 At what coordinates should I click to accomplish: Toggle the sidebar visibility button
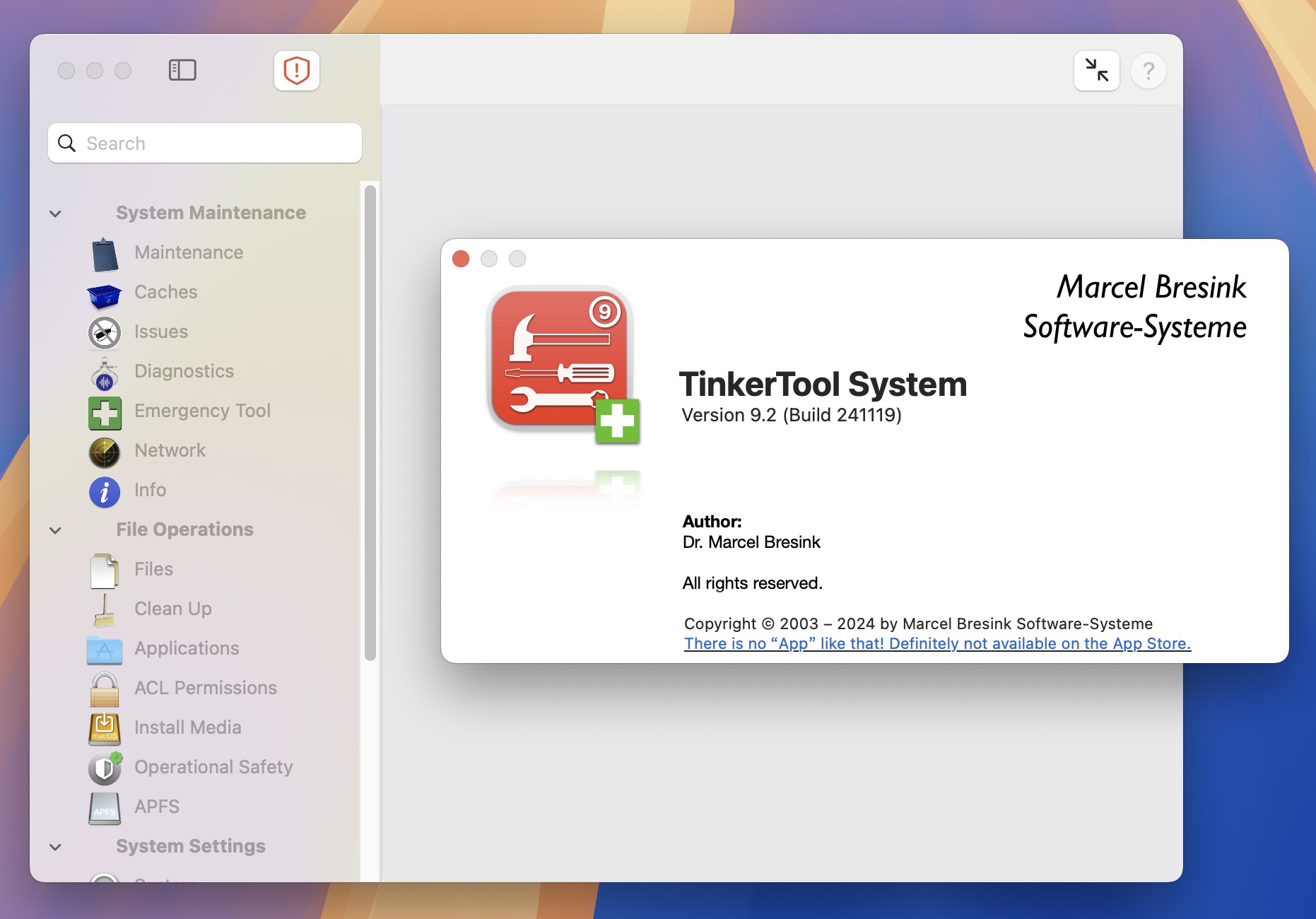(182, 70)
